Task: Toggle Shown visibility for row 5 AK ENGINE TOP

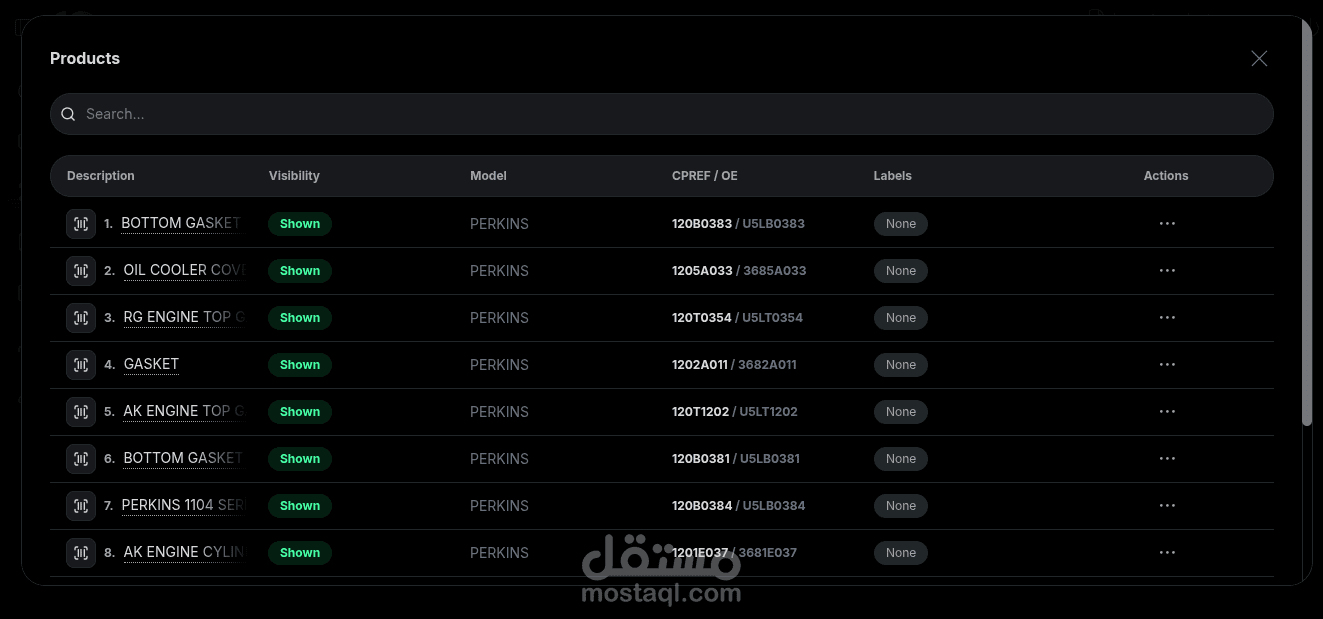Action: [x=300, y=412]
